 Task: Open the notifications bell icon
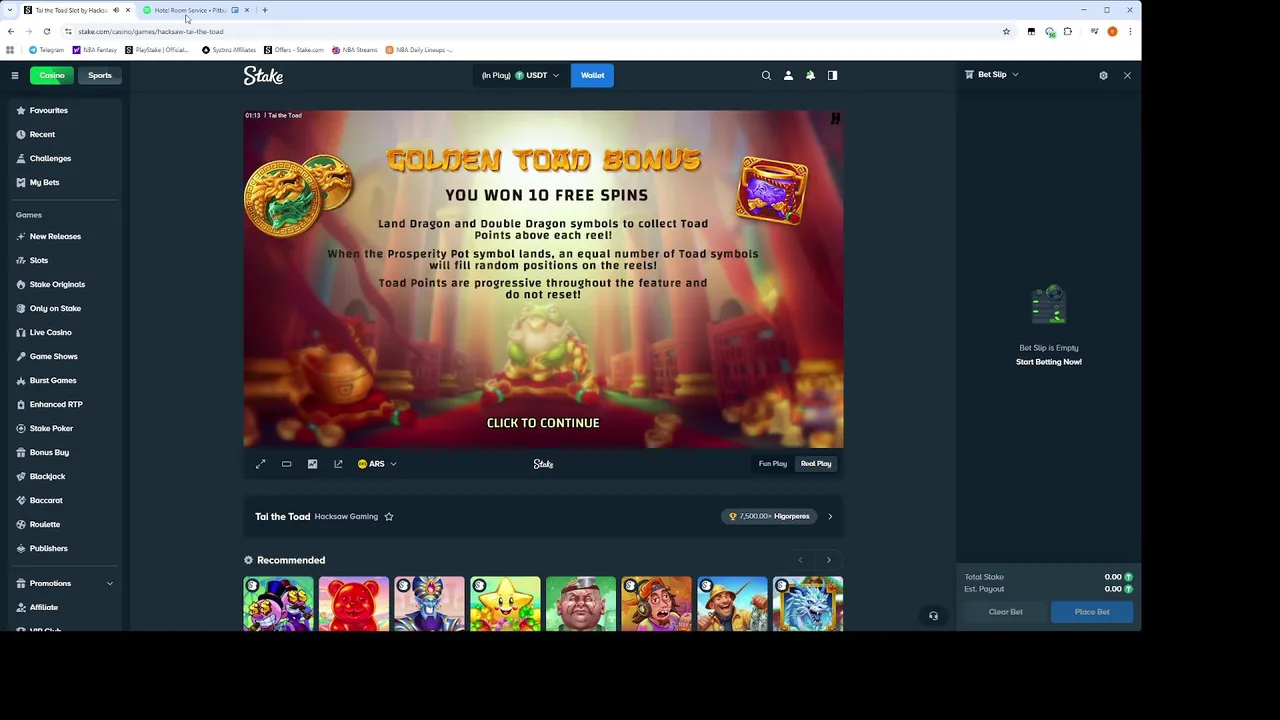point(810,75)
